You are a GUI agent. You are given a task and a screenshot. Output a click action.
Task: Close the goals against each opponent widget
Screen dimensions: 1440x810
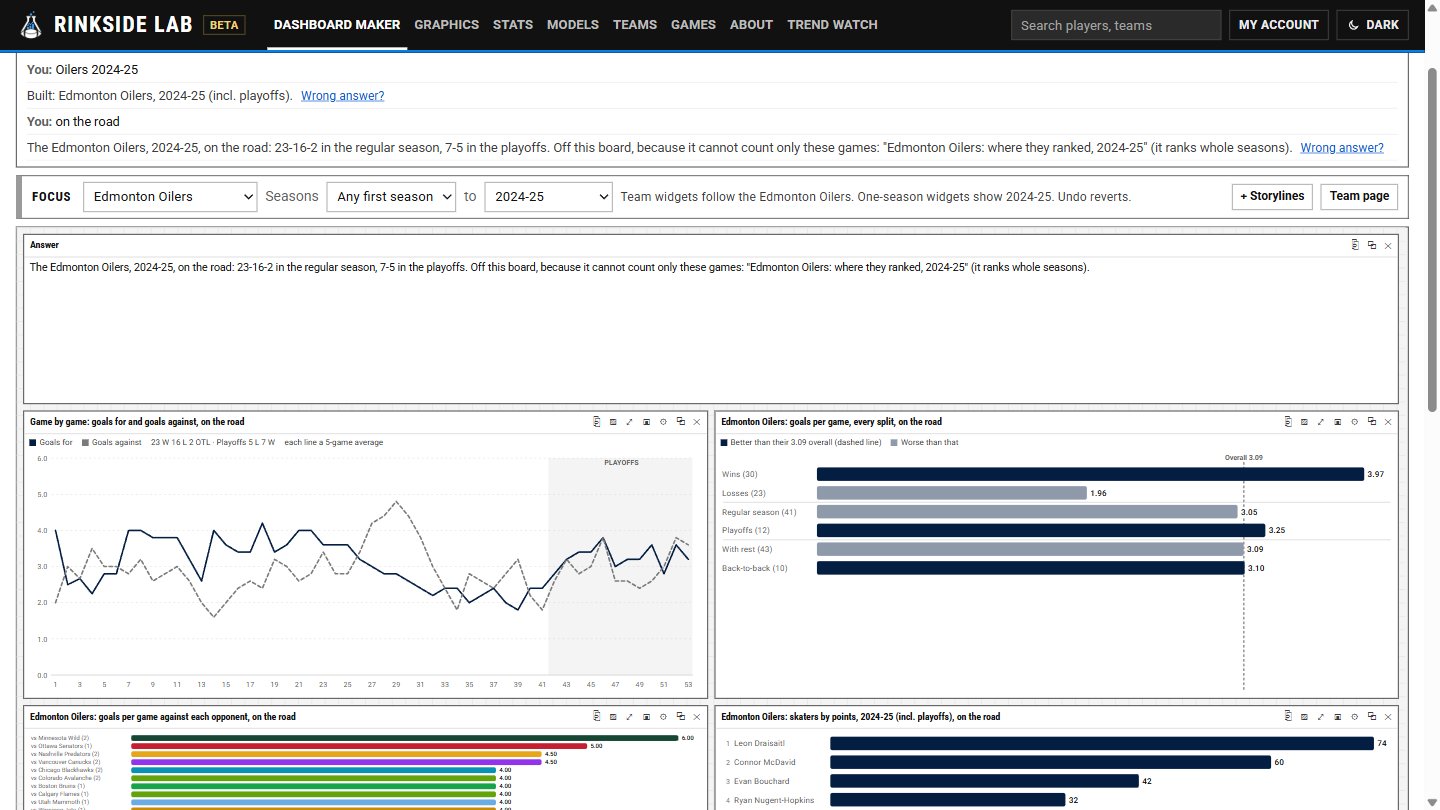(x=697, y=716)
